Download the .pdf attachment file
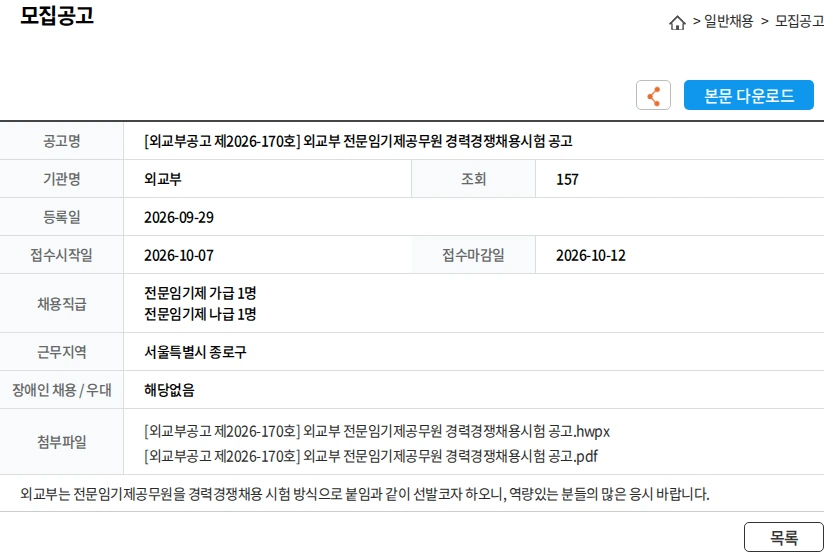Viewport: 824px width, 552px height. click(370, 455)
